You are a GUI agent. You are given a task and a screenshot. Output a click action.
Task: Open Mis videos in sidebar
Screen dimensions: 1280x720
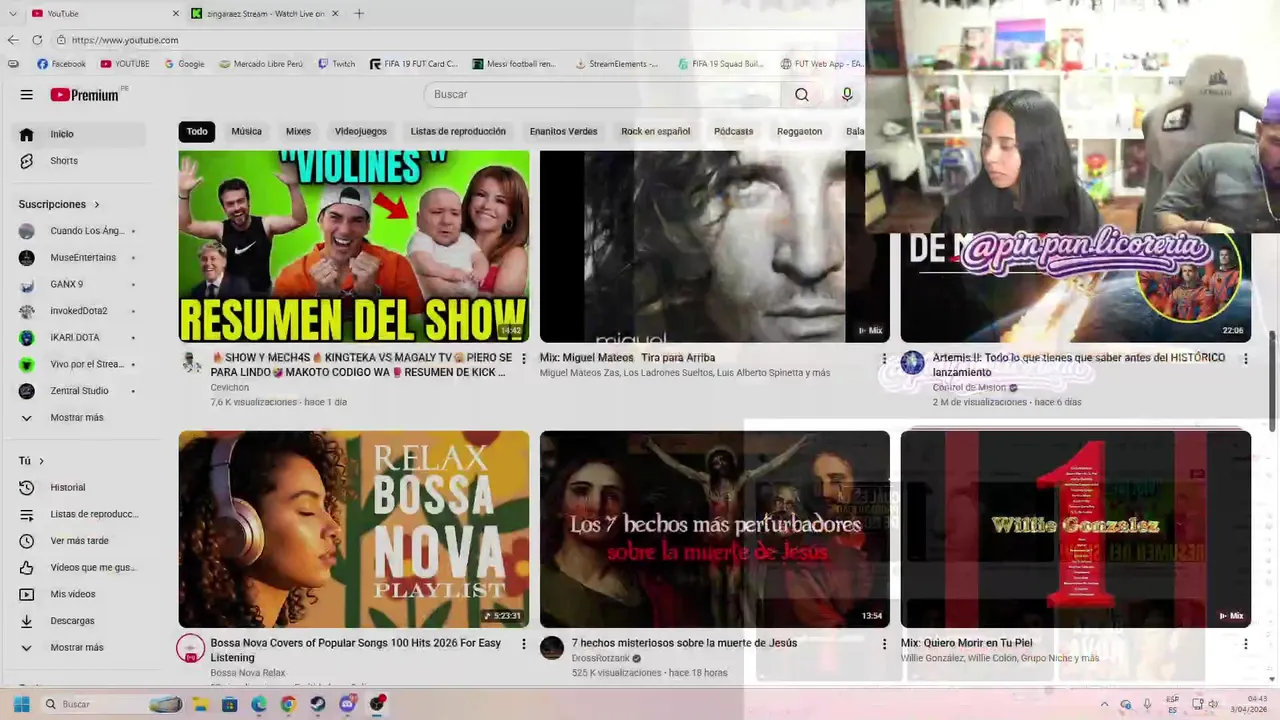[80, 594]
